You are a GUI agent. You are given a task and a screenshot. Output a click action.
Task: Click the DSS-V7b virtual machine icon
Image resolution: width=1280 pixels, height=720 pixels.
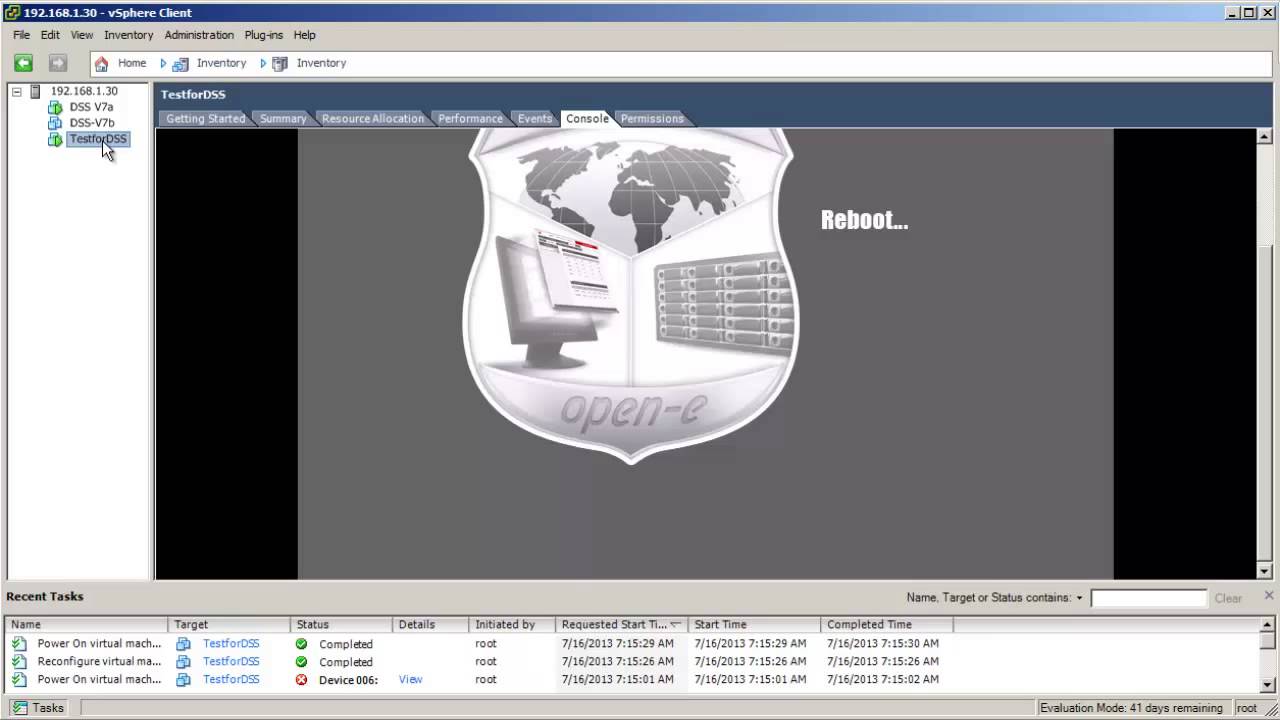55,123
